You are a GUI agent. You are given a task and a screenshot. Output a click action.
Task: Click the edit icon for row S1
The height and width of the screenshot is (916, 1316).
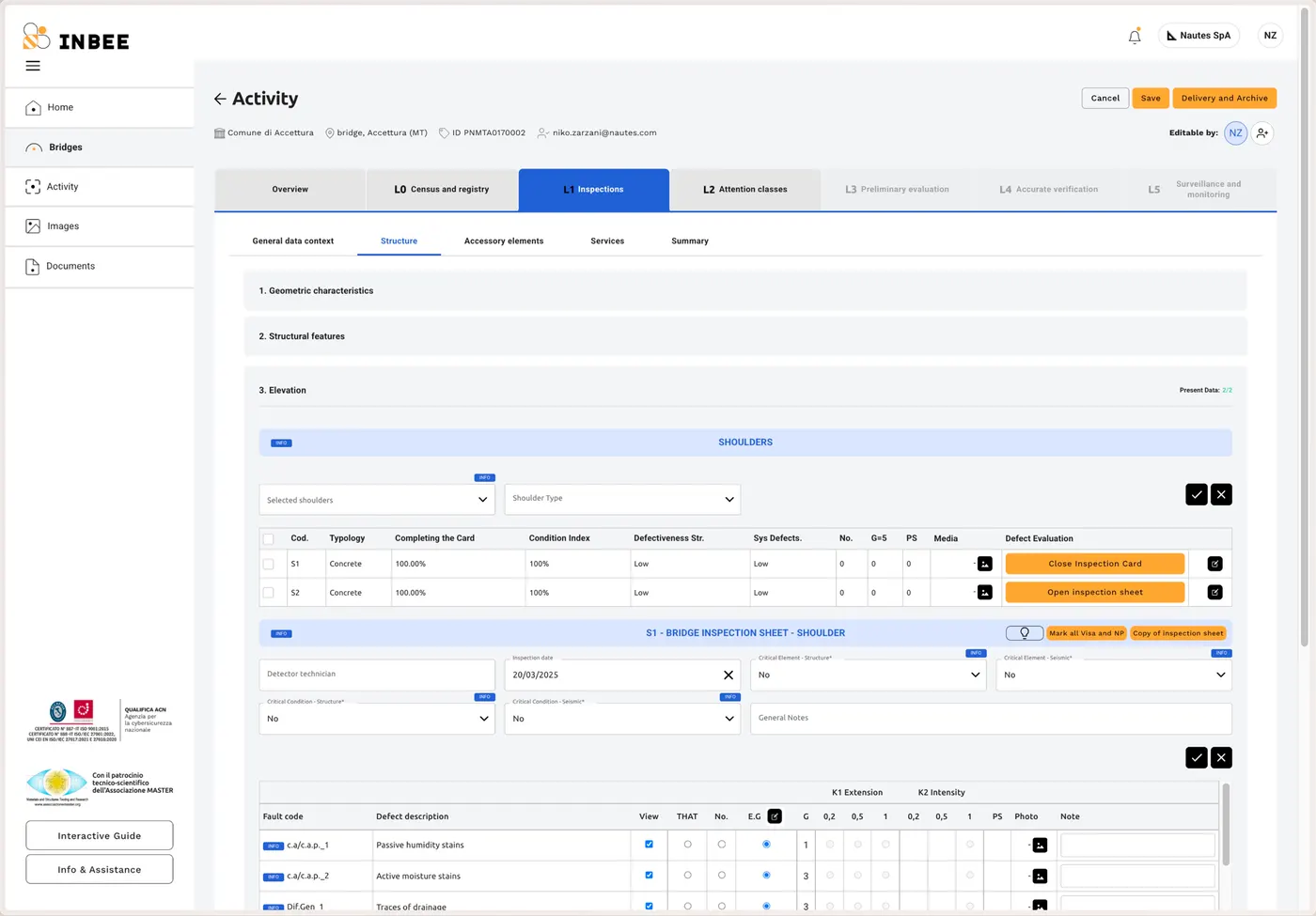1214,564
